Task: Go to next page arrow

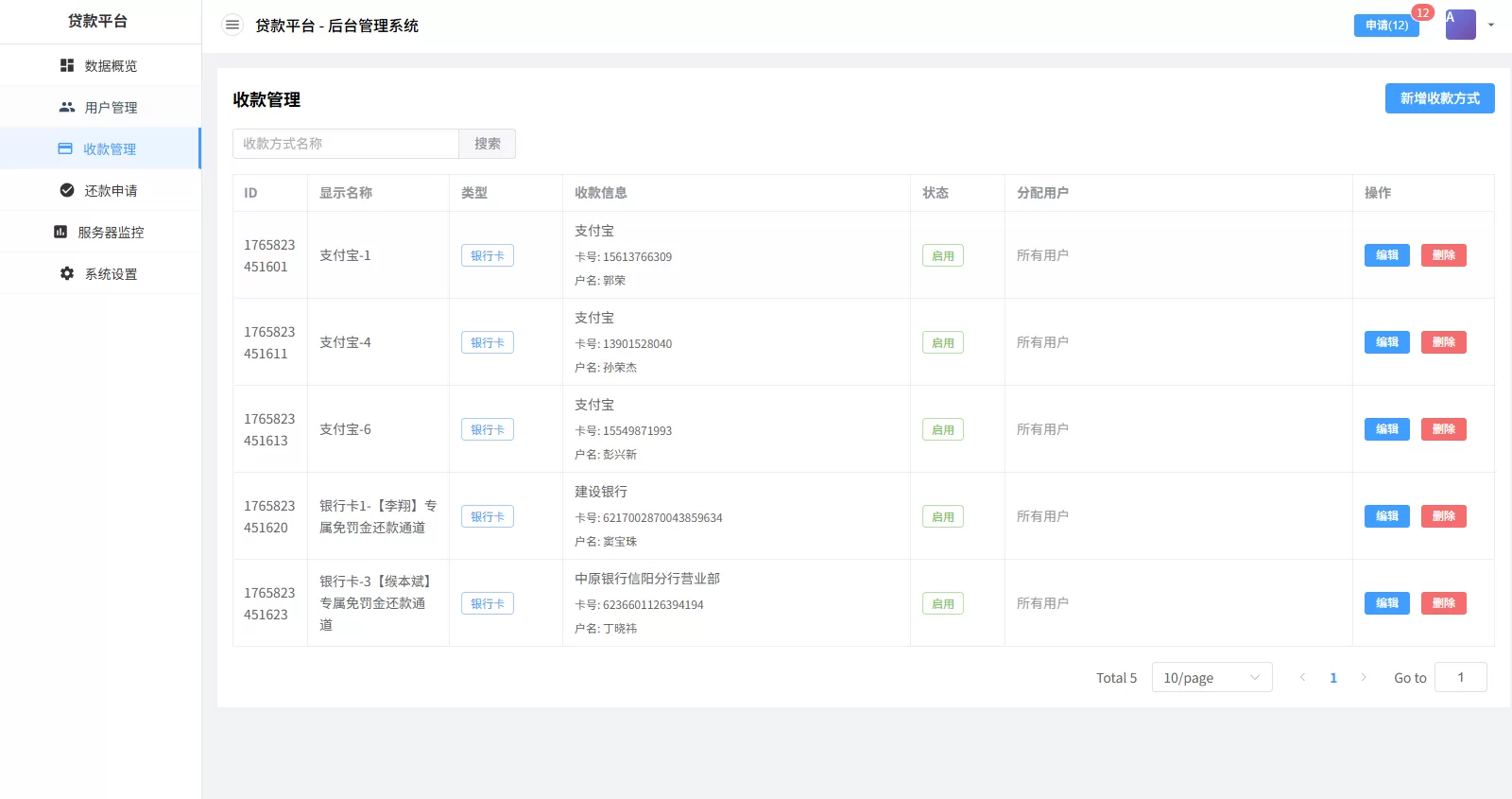Action: pos(1364,677)
